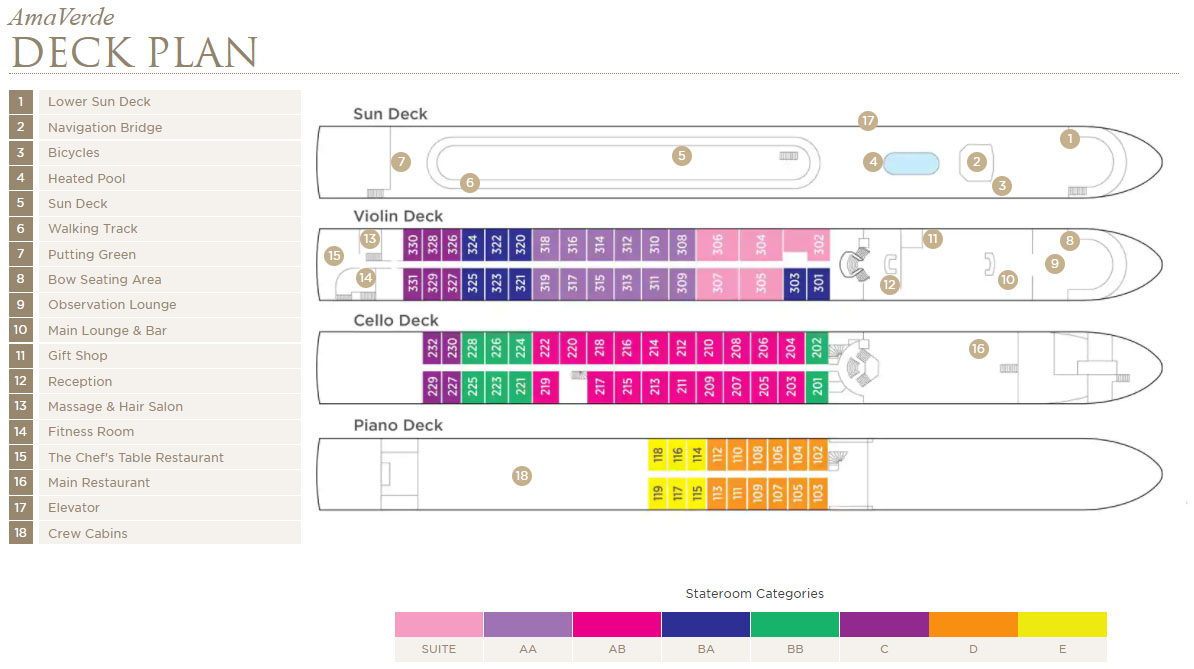
Task: Select the Walking Track legend row
Action: [x=155, y=228]
